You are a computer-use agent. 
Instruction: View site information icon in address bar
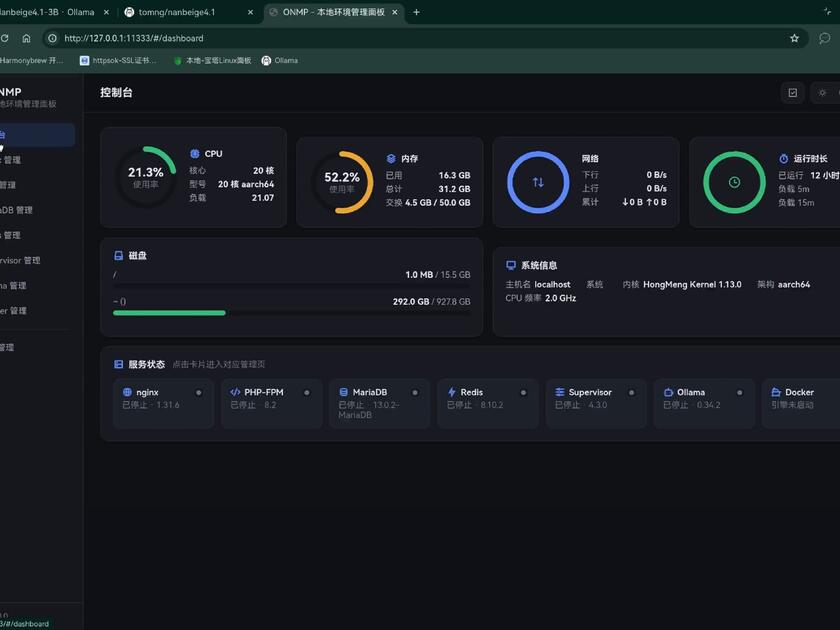coord(52,38)
